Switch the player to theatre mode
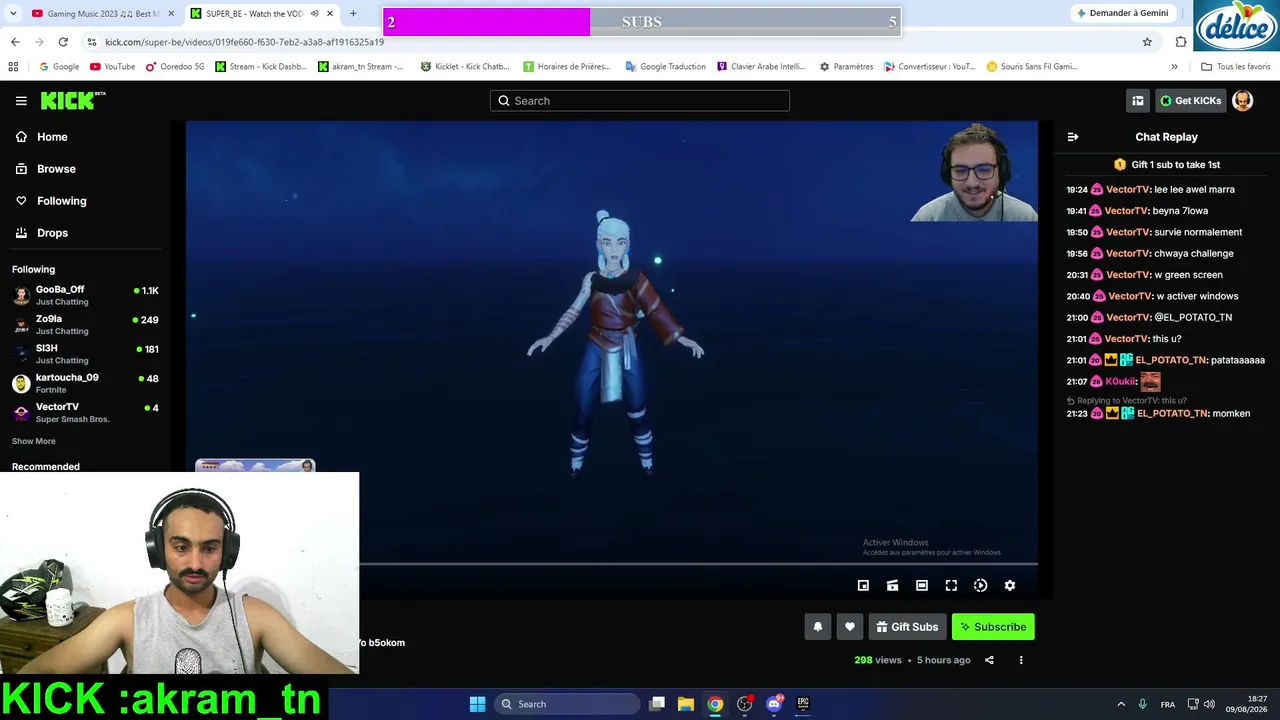This screenshot has width=1280, height=720. click(922, 586)
